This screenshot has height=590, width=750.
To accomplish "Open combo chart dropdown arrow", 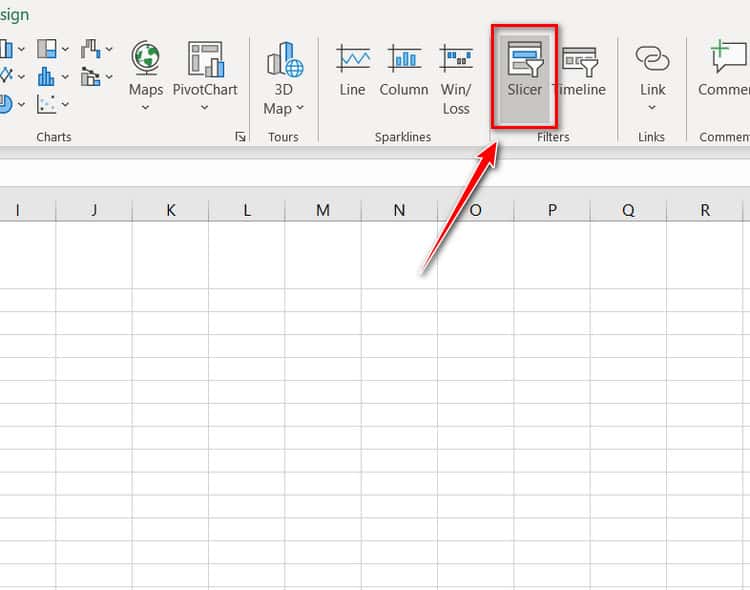I will click(x=109, y=77).
